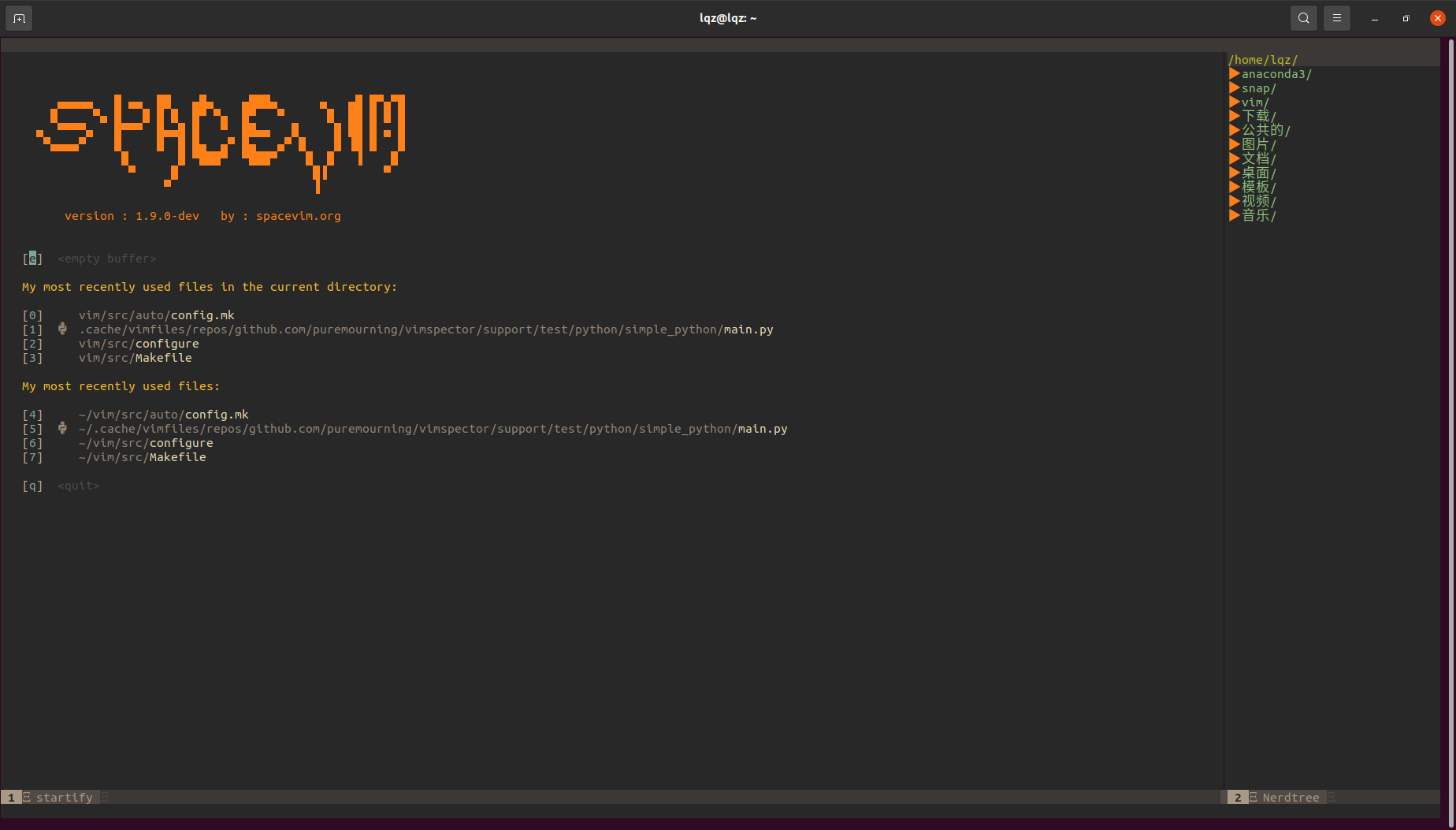Screen dimensions: 1456x830
Task: Click the terminal search icon
Action: coord(1304,18)
